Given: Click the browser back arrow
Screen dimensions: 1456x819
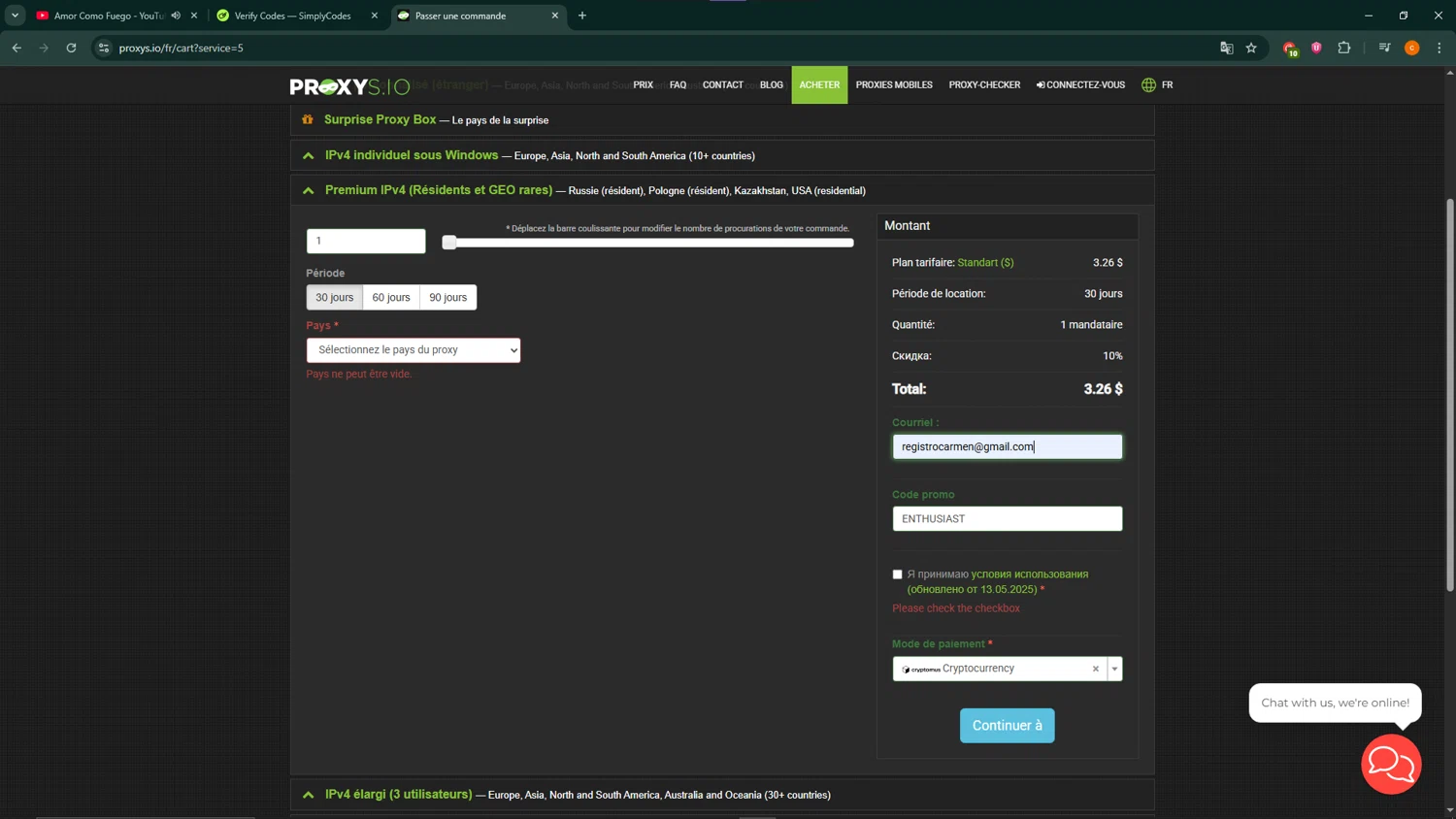Looking at the screenshot, I should (x=17, y=48).
